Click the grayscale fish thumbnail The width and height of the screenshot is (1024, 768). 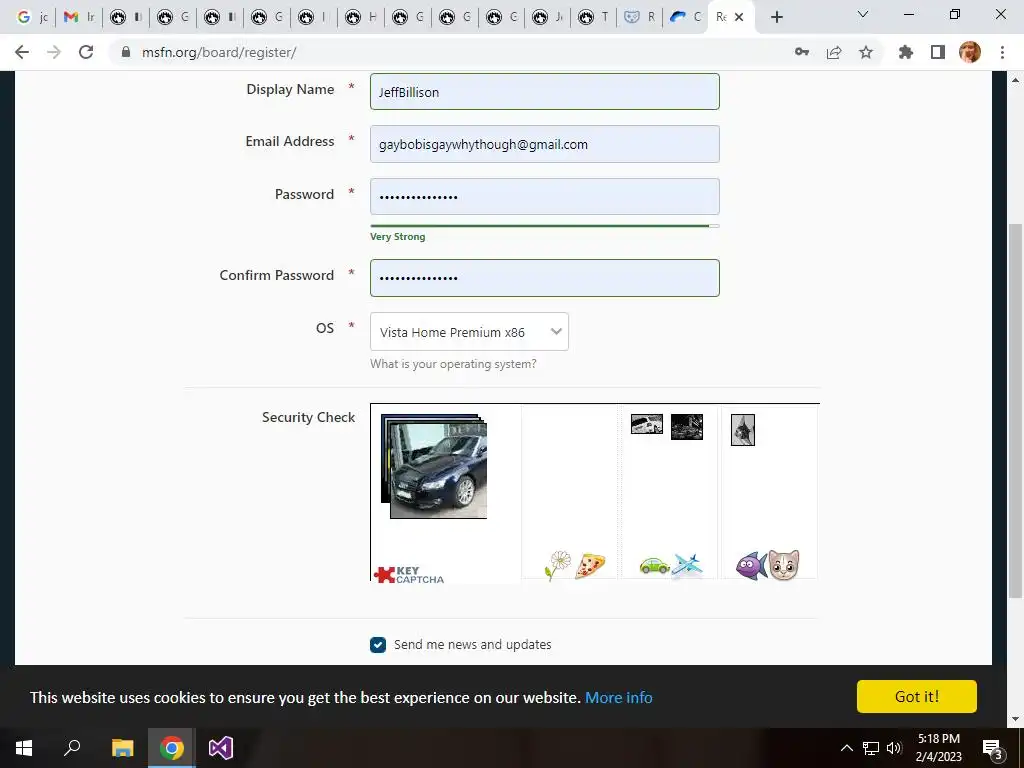point(743,430)
